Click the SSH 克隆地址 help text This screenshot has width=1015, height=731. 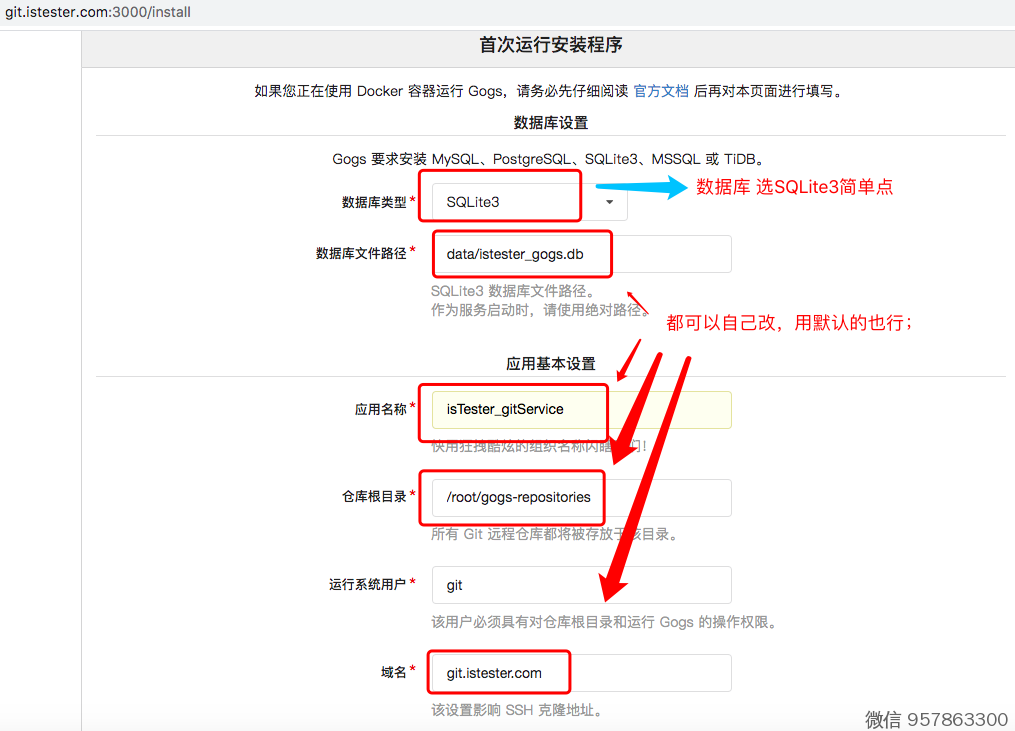516,711
